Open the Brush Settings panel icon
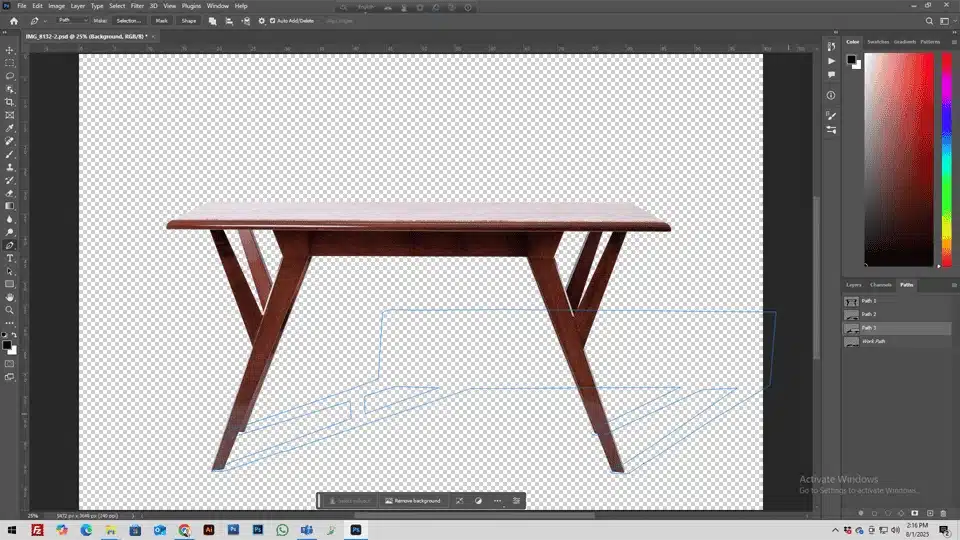 (831, 116)
